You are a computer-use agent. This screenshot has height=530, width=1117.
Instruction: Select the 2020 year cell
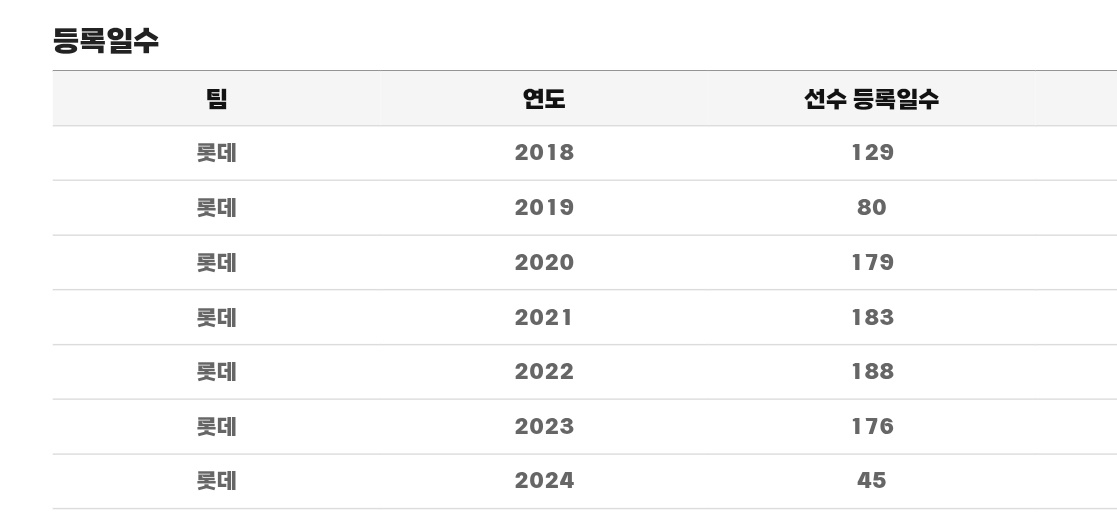(x=544, y=263)
